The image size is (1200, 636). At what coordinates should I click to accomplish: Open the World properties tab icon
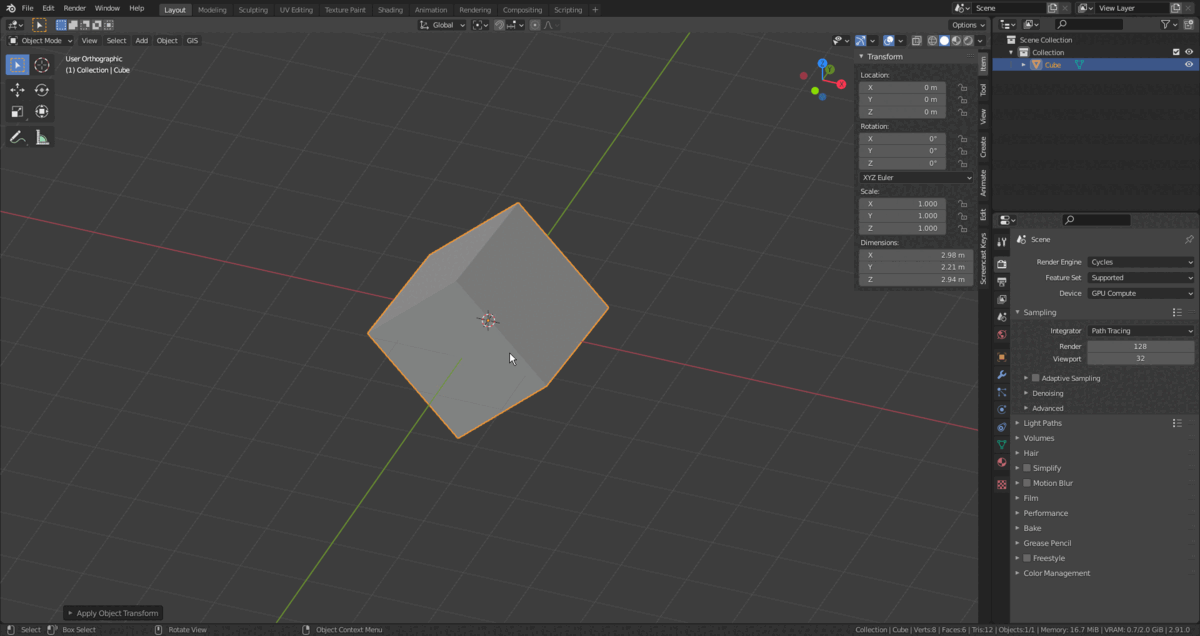click(1002, 335)
